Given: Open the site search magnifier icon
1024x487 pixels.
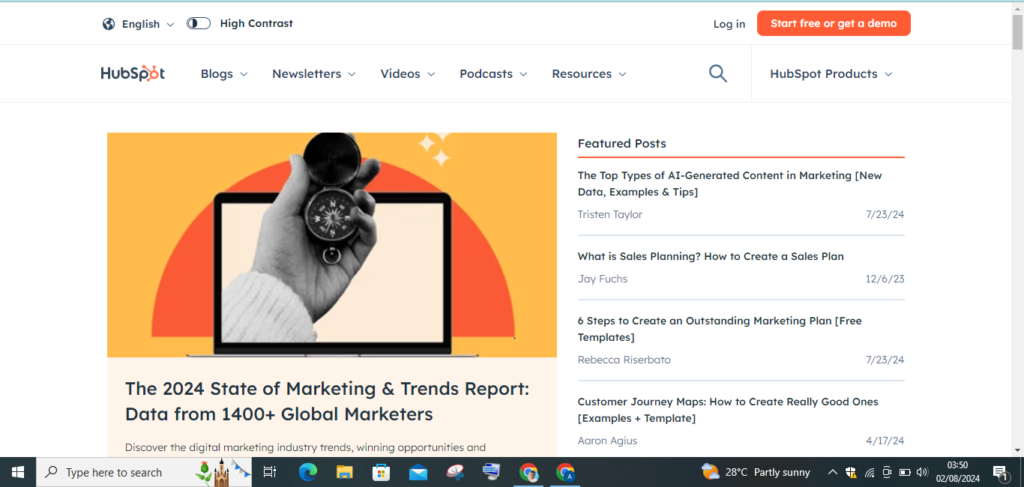Looking at the screenshot, I should point(718,73).
